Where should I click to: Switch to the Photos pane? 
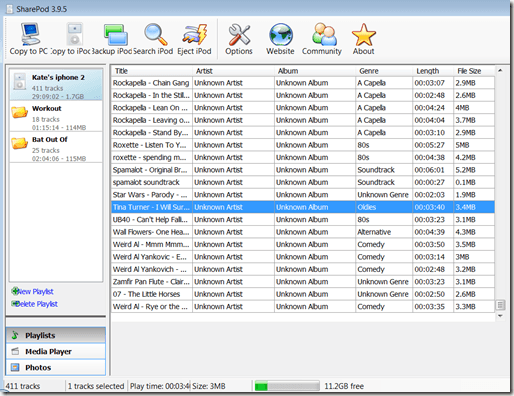click(x=56, y=367)
